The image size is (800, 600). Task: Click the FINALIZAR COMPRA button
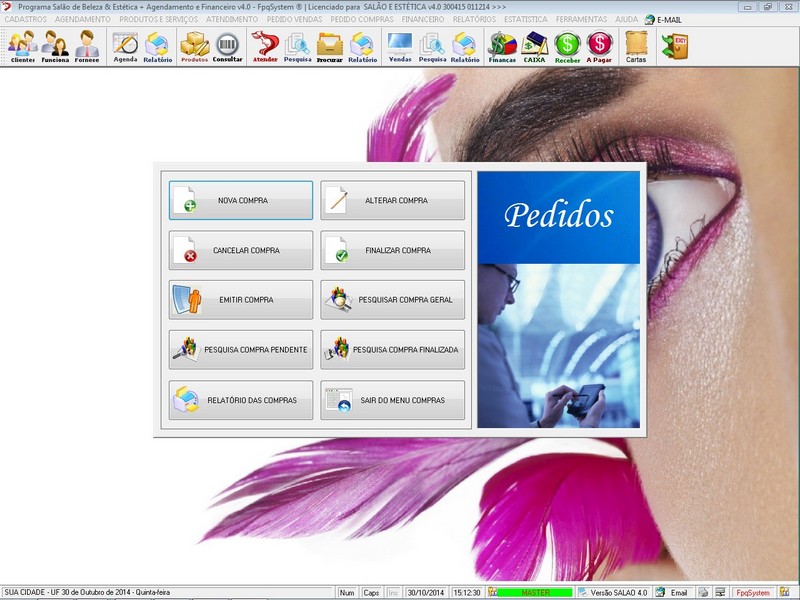[x=393, y=251]
